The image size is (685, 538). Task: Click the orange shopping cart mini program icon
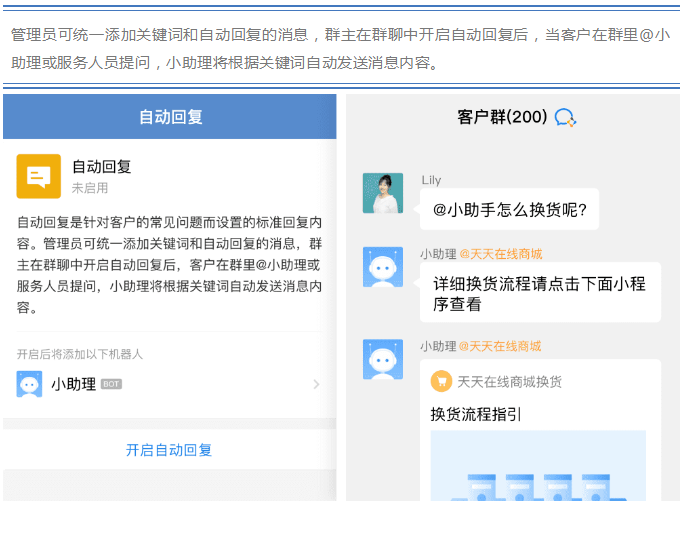click(441, 381)
